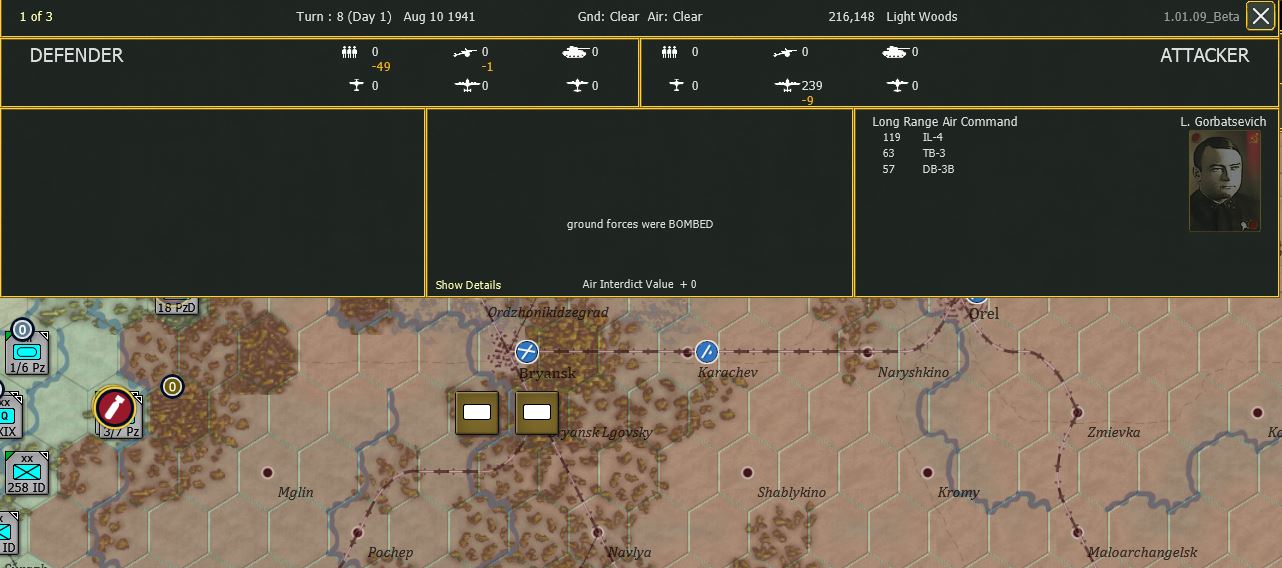Click the defender guns losses icon
The width and height of the screenshot is (1282, 568).
465,52
